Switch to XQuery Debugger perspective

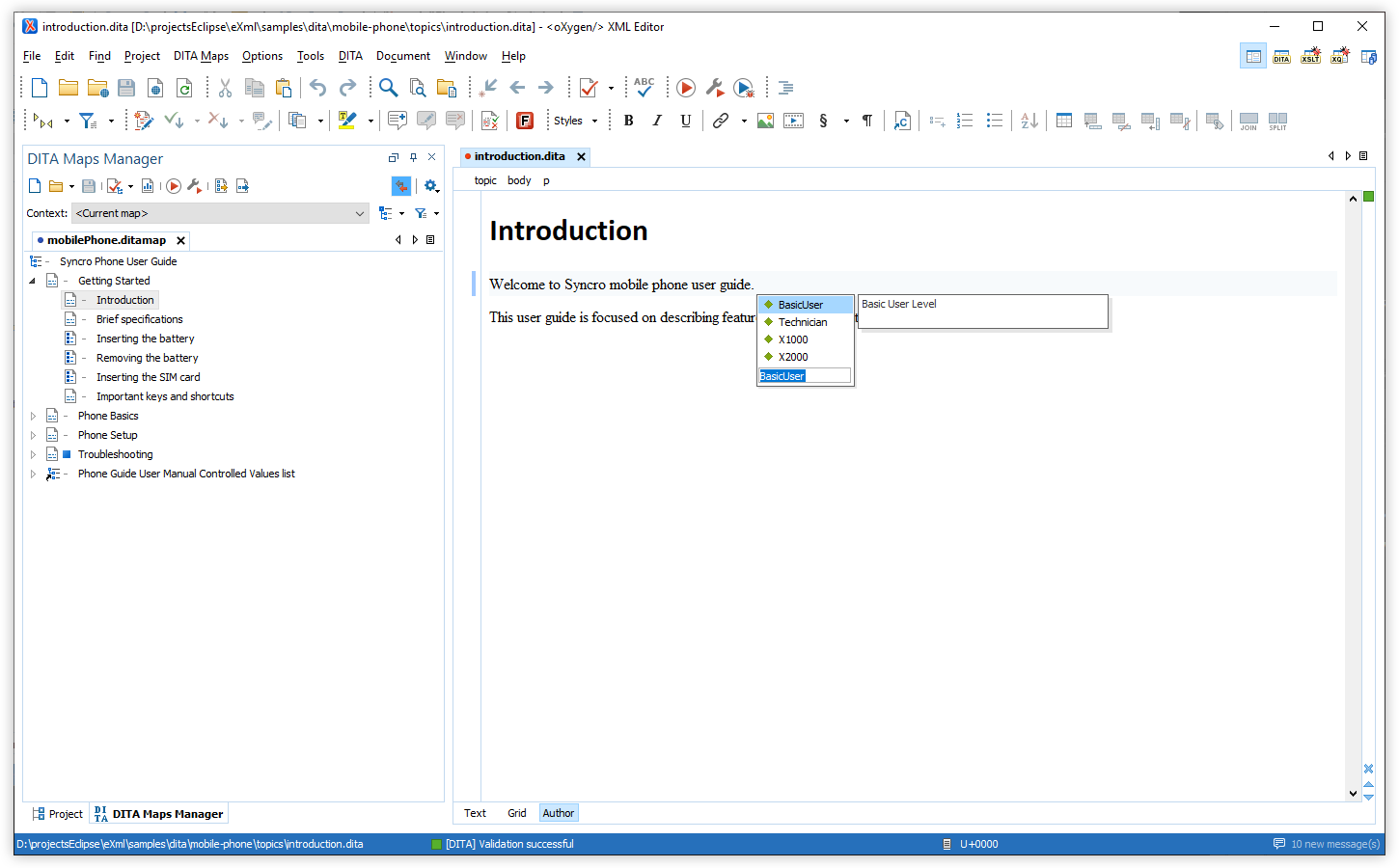coord(1340,57)
